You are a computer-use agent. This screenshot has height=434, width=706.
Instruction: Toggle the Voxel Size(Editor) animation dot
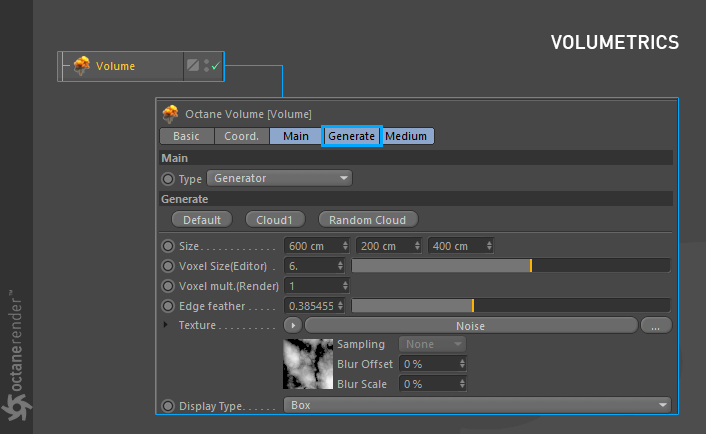(x=168, y=266)
